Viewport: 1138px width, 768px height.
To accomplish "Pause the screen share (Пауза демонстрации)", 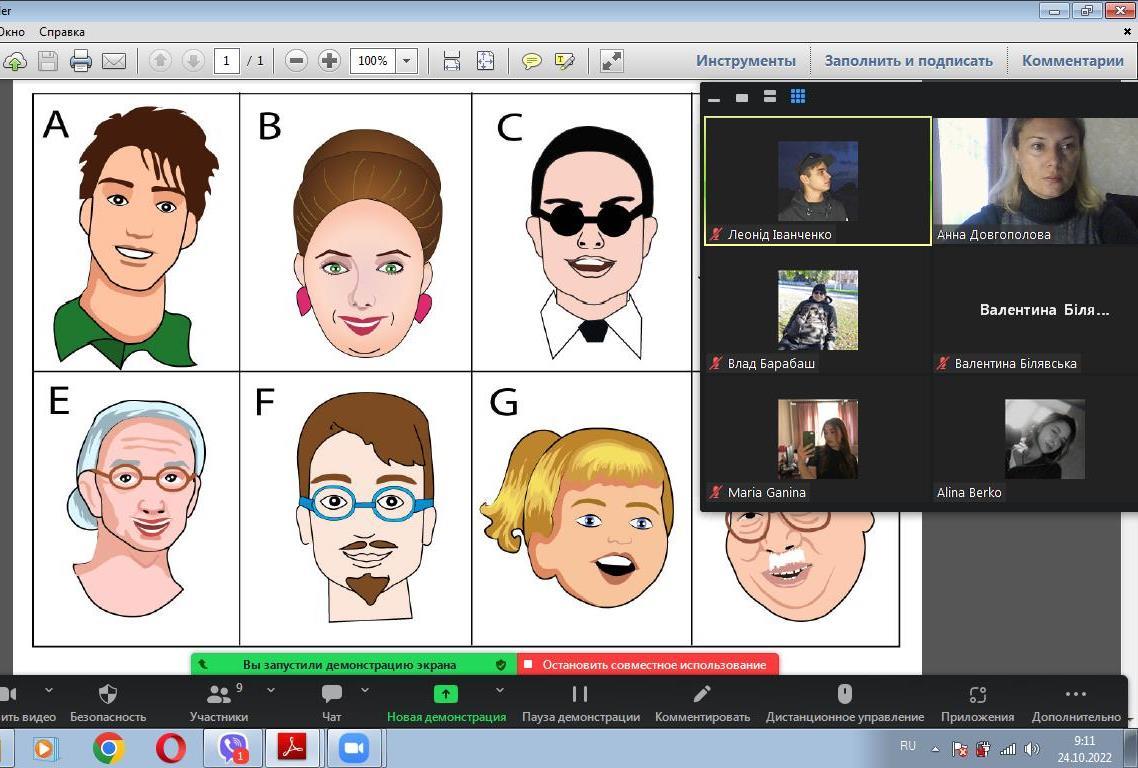I will pyautogui.click(x=580, y=694).
